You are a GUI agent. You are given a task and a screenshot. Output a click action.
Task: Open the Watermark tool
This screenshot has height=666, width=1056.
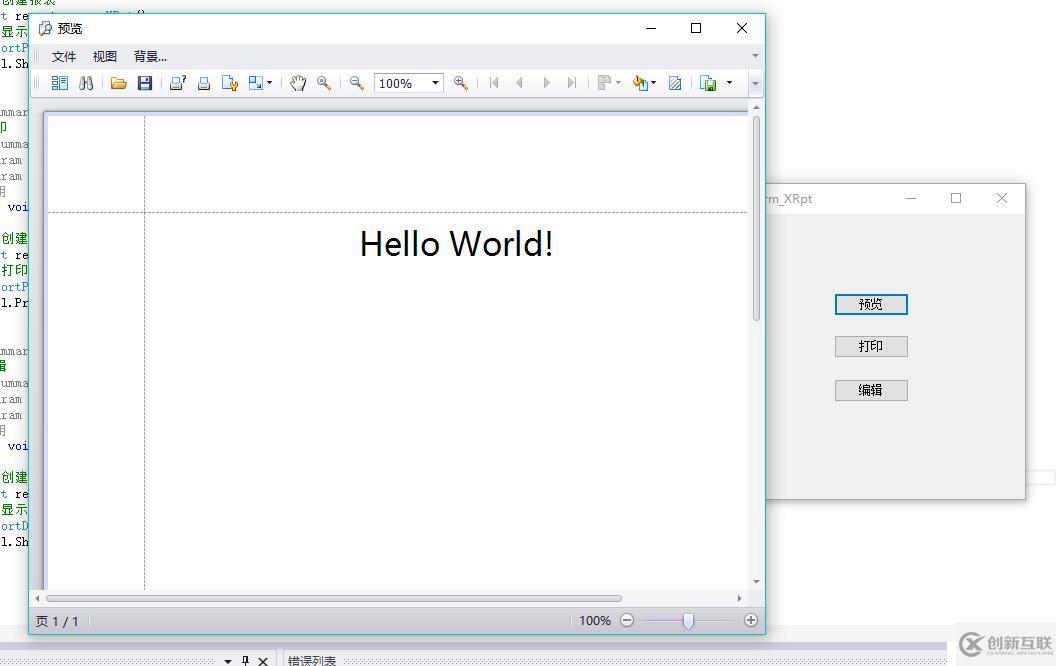(675, 83)
